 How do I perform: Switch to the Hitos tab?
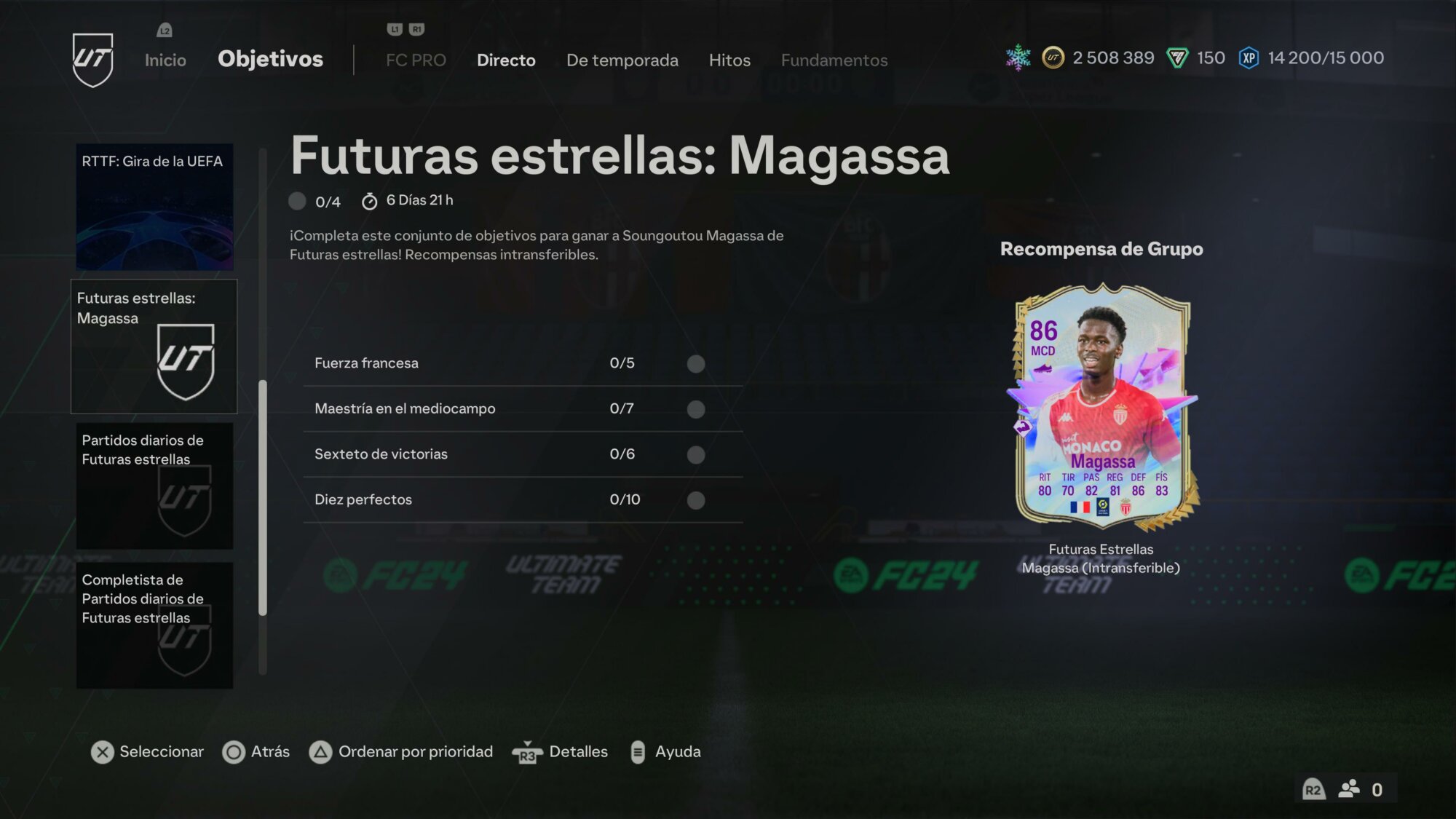tap(729, 60)
